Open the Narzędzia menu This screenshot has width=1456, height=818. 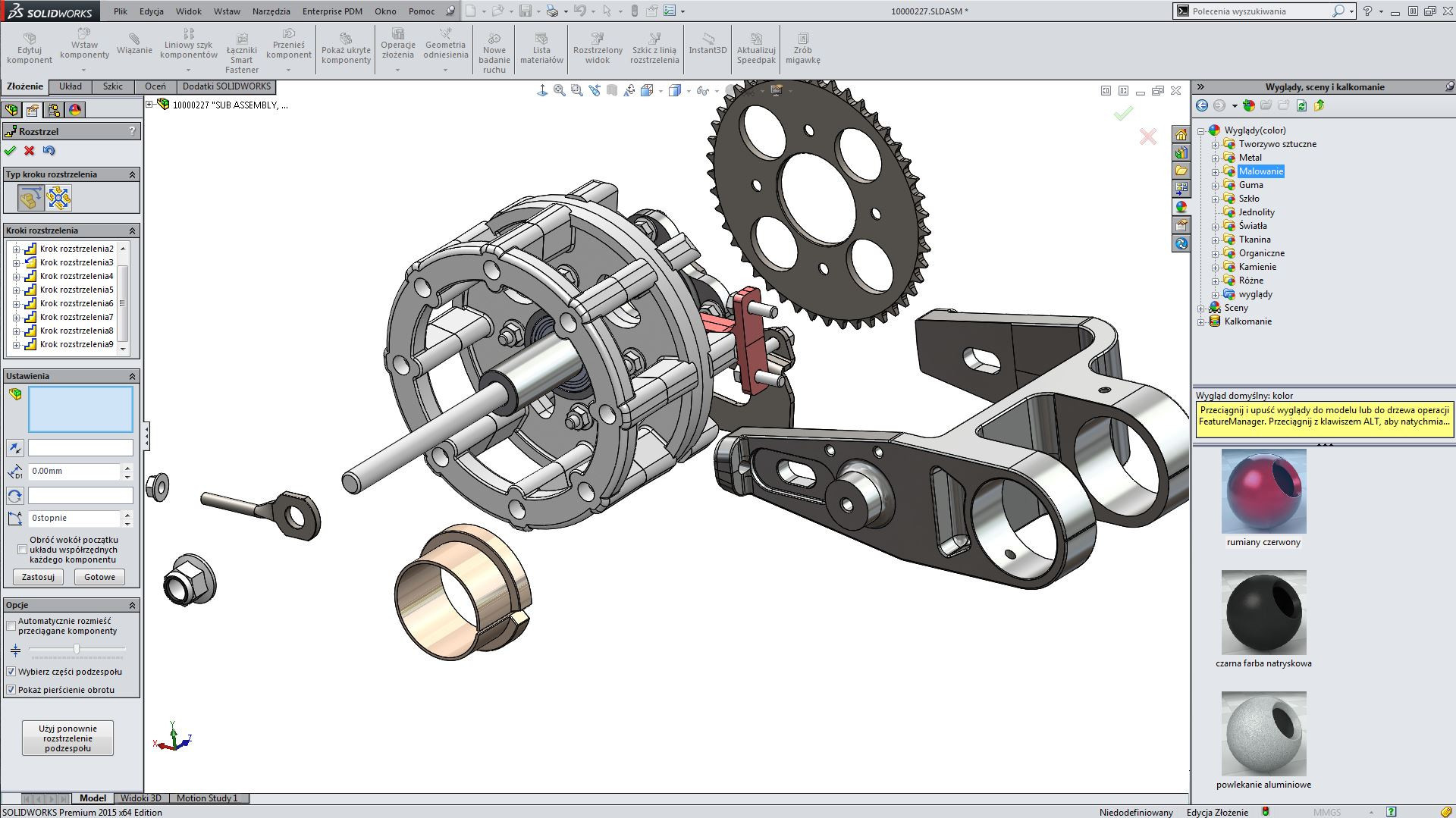(x=274, y=11)
